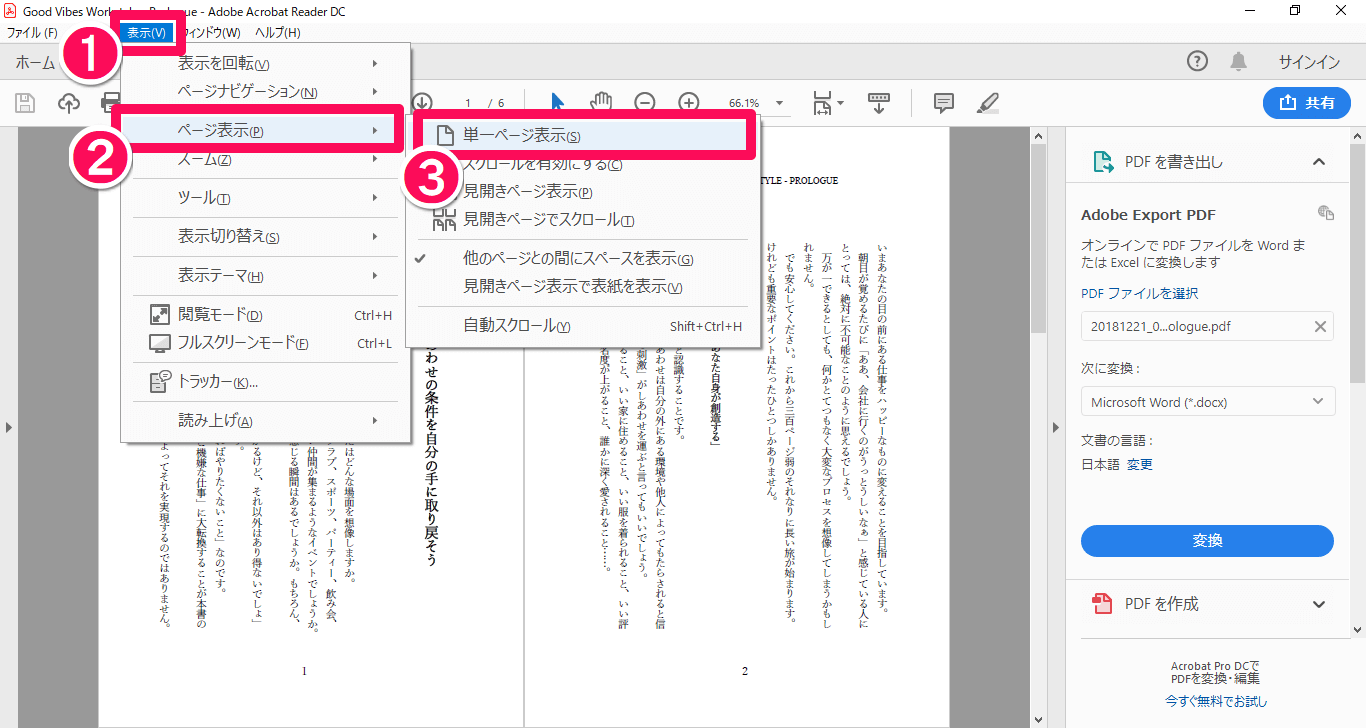Click the fit page width icon
The image size is (1366, 728).
click(822, 103)
